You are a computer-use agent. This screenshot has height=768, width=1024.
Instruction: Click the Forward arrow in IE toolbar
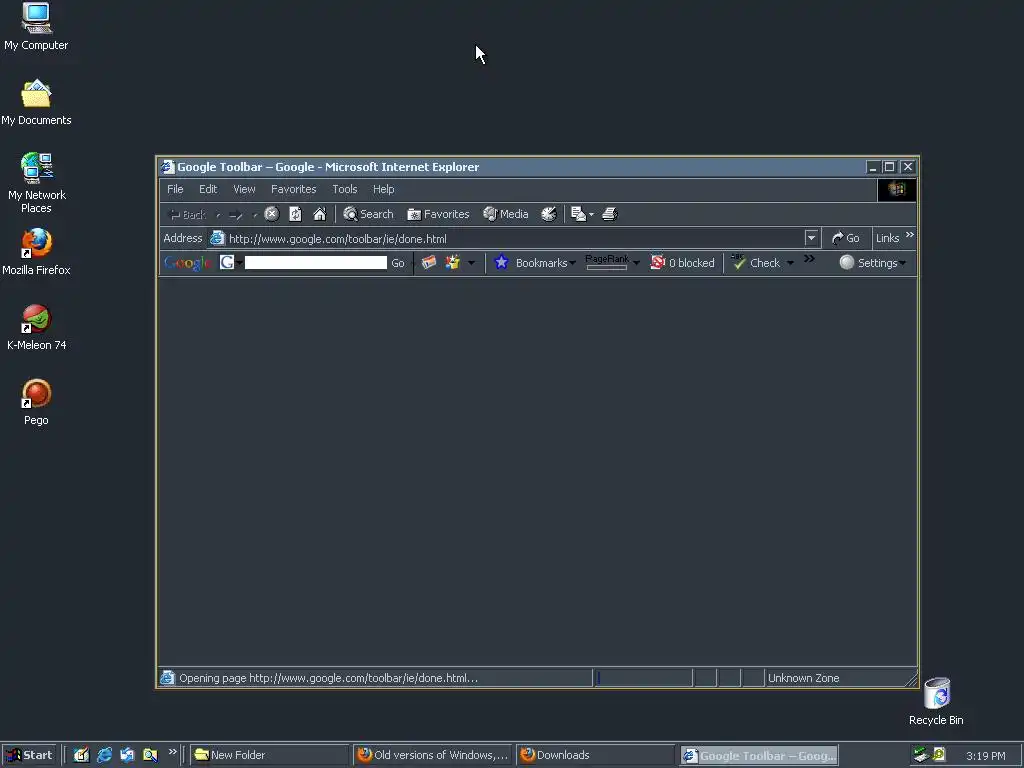pos(236,215)
